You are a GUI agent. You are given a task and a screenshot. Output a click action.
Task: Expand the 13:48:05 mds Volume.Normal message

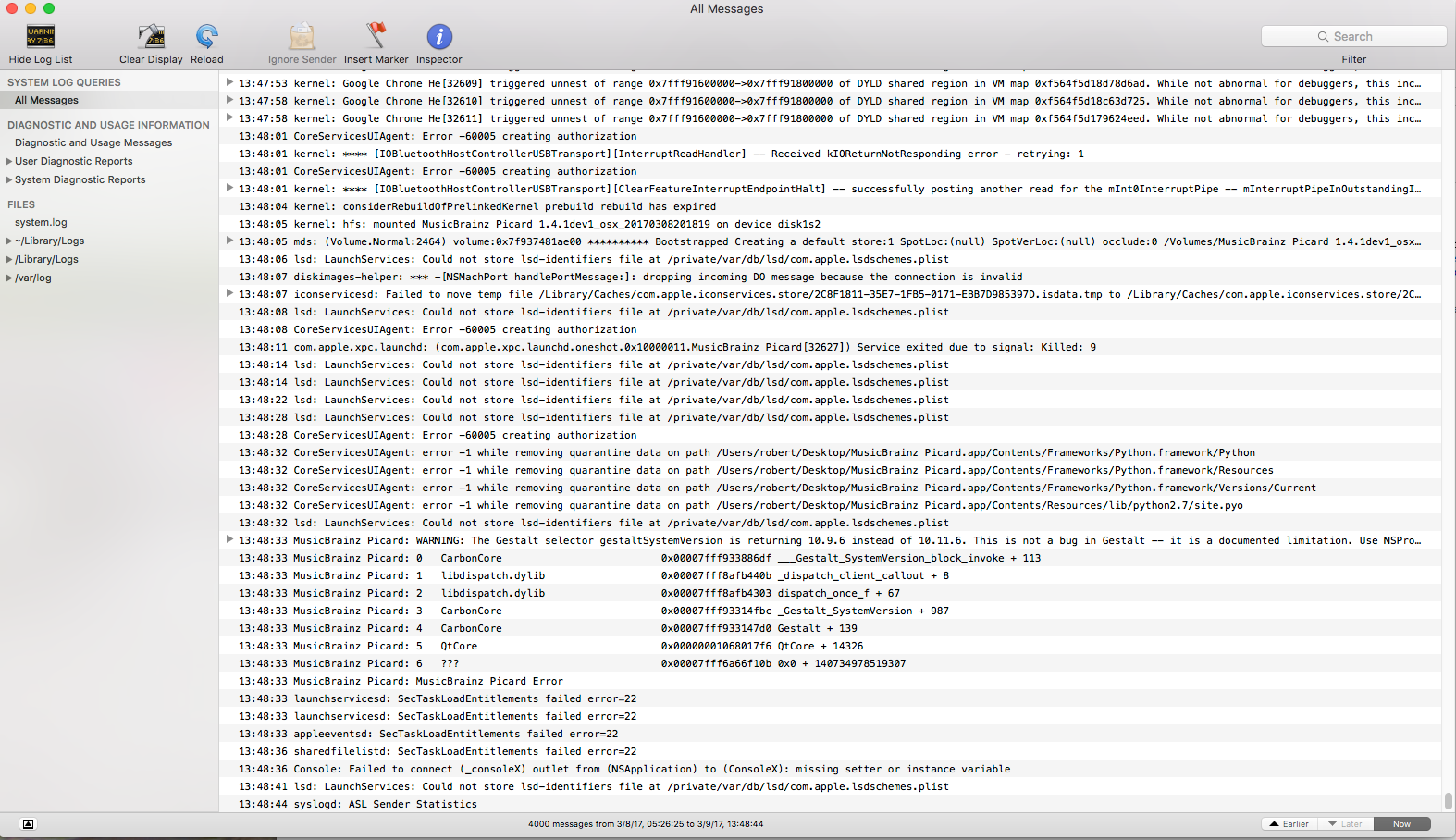229,241
